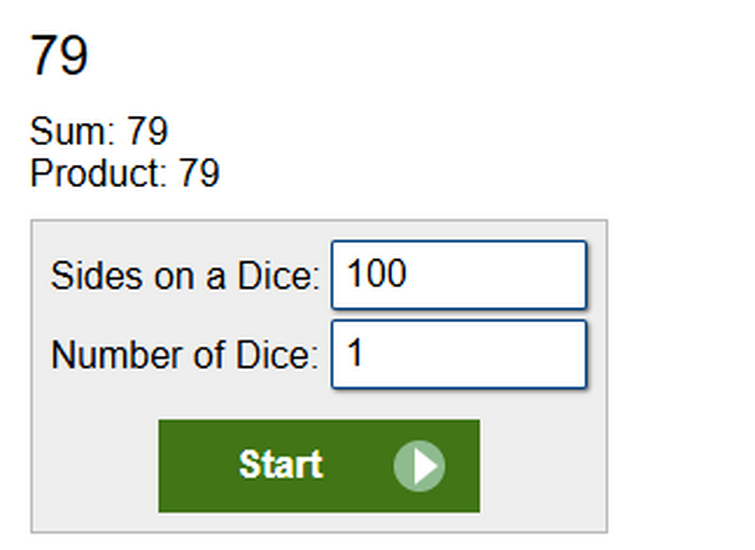Click the play triangle icon on Start
The image size is (755, 550).
[x=426, y=466]
